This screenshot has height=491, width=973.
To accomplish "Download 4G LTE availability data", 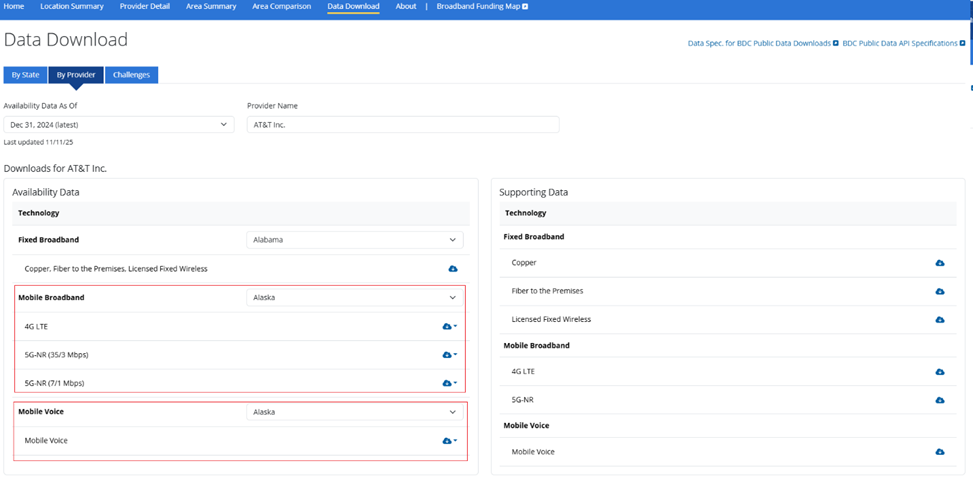I will pyautogui.click(x=449, y=326).
